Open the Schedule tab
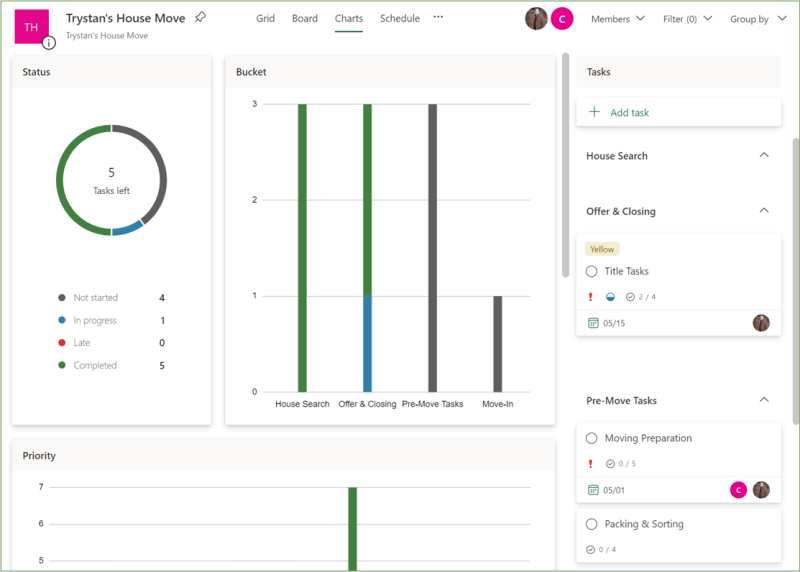Viewport: 800px width, 572px height. pos(399,18)
